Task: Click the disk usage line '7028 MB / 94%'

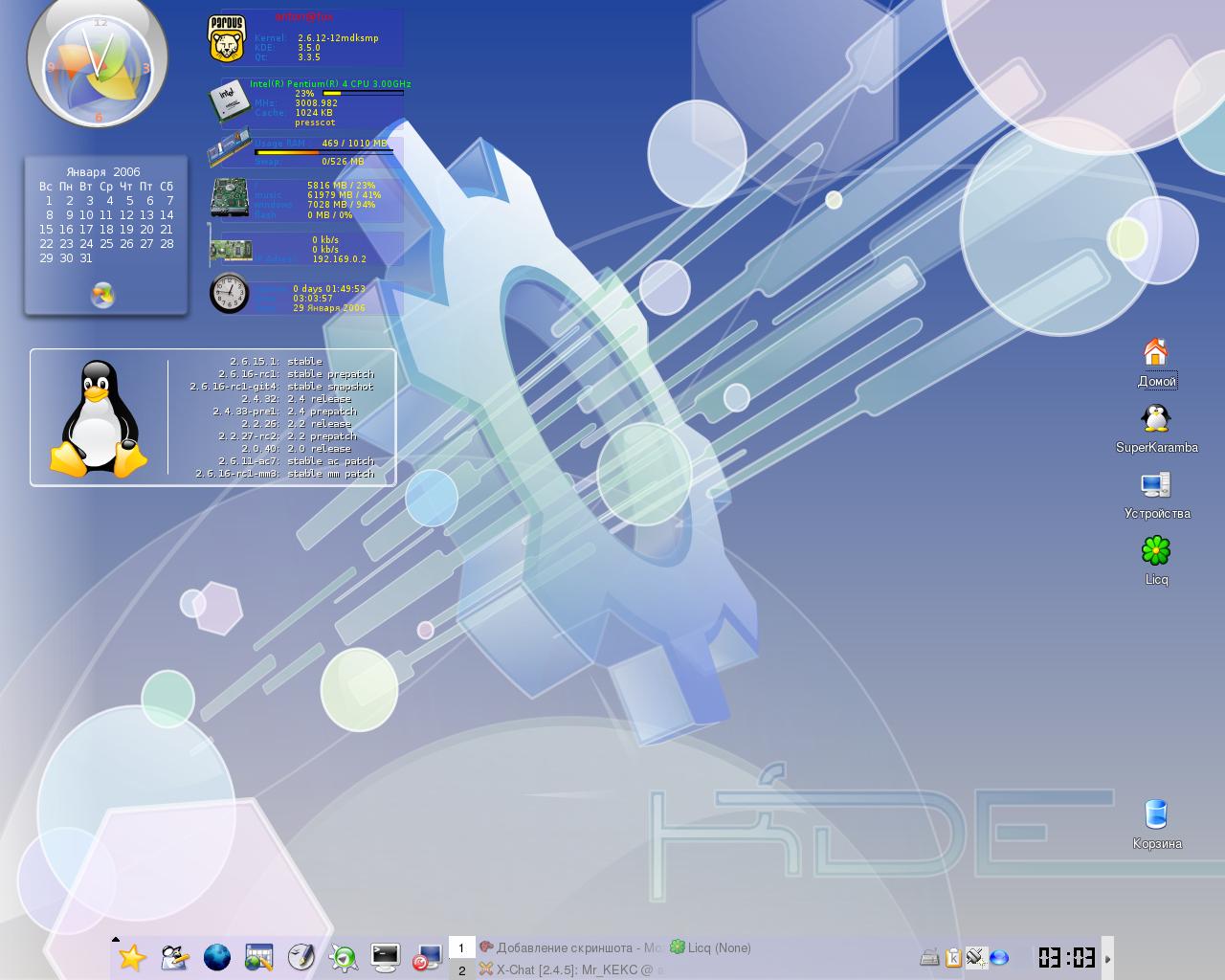Action: 341,205
